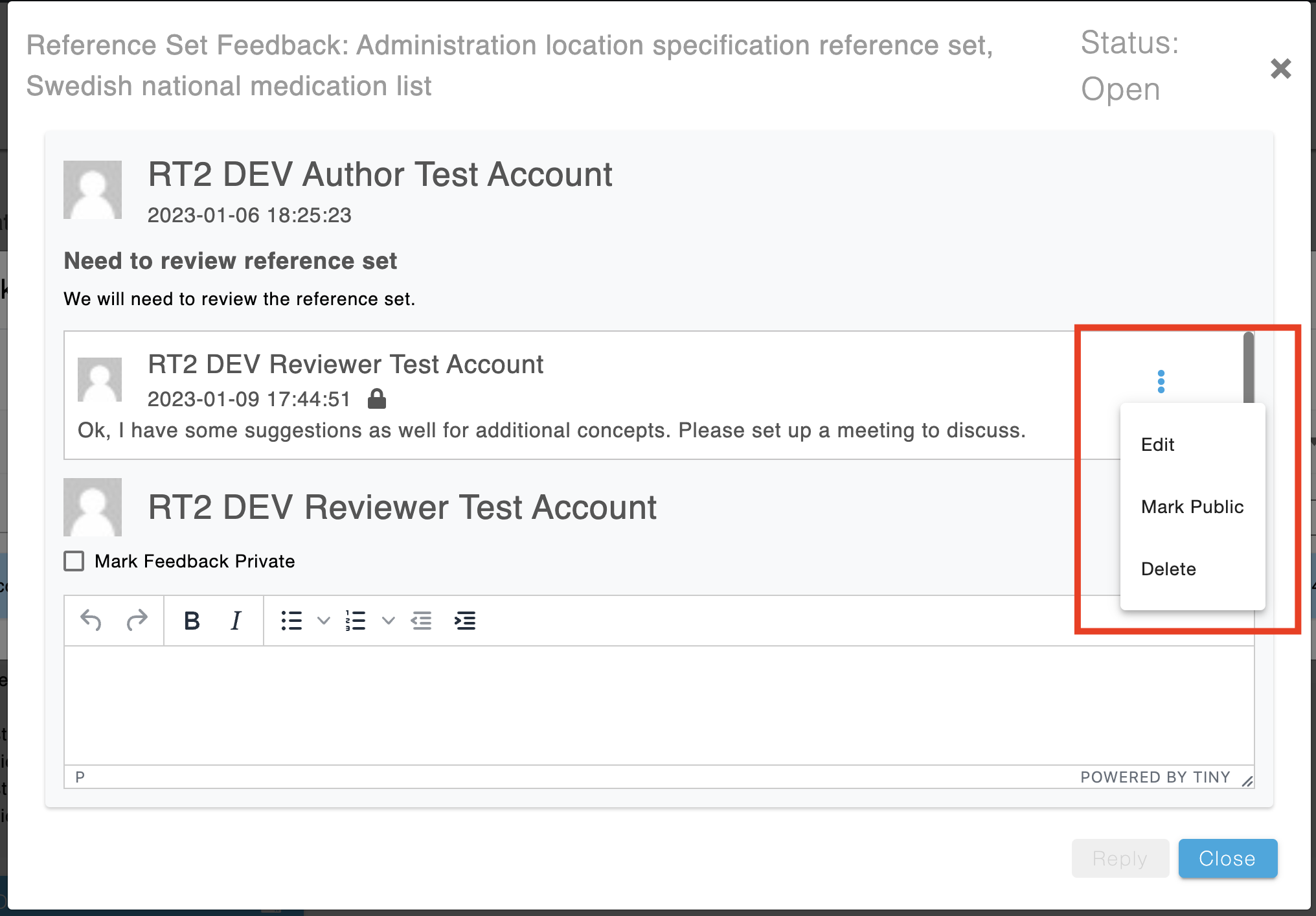
Task: Click the Close button
Action: coord(1227,858)
